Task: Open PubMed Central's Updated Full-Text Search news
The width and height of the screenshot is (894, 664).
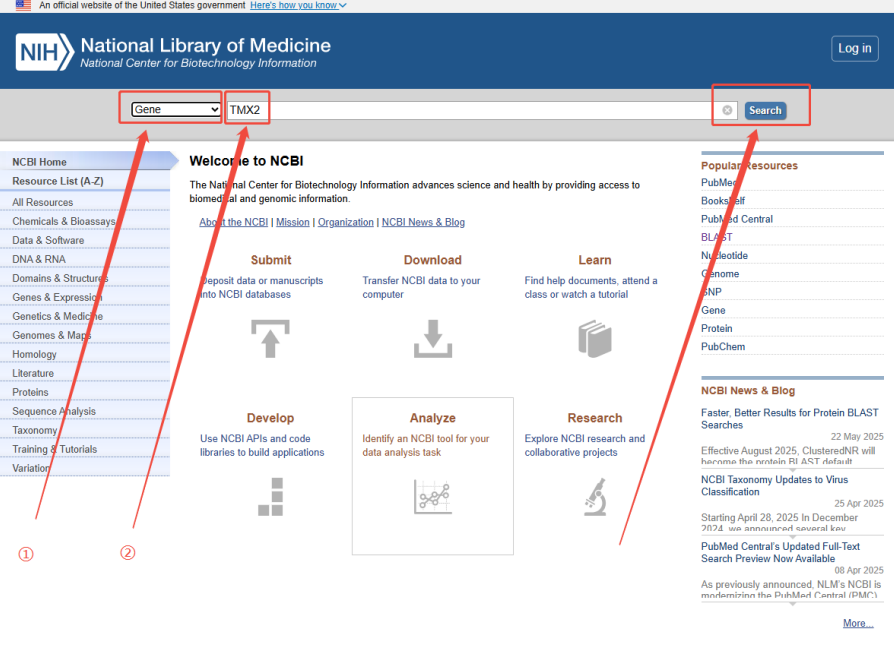Action: coord(781,552)
